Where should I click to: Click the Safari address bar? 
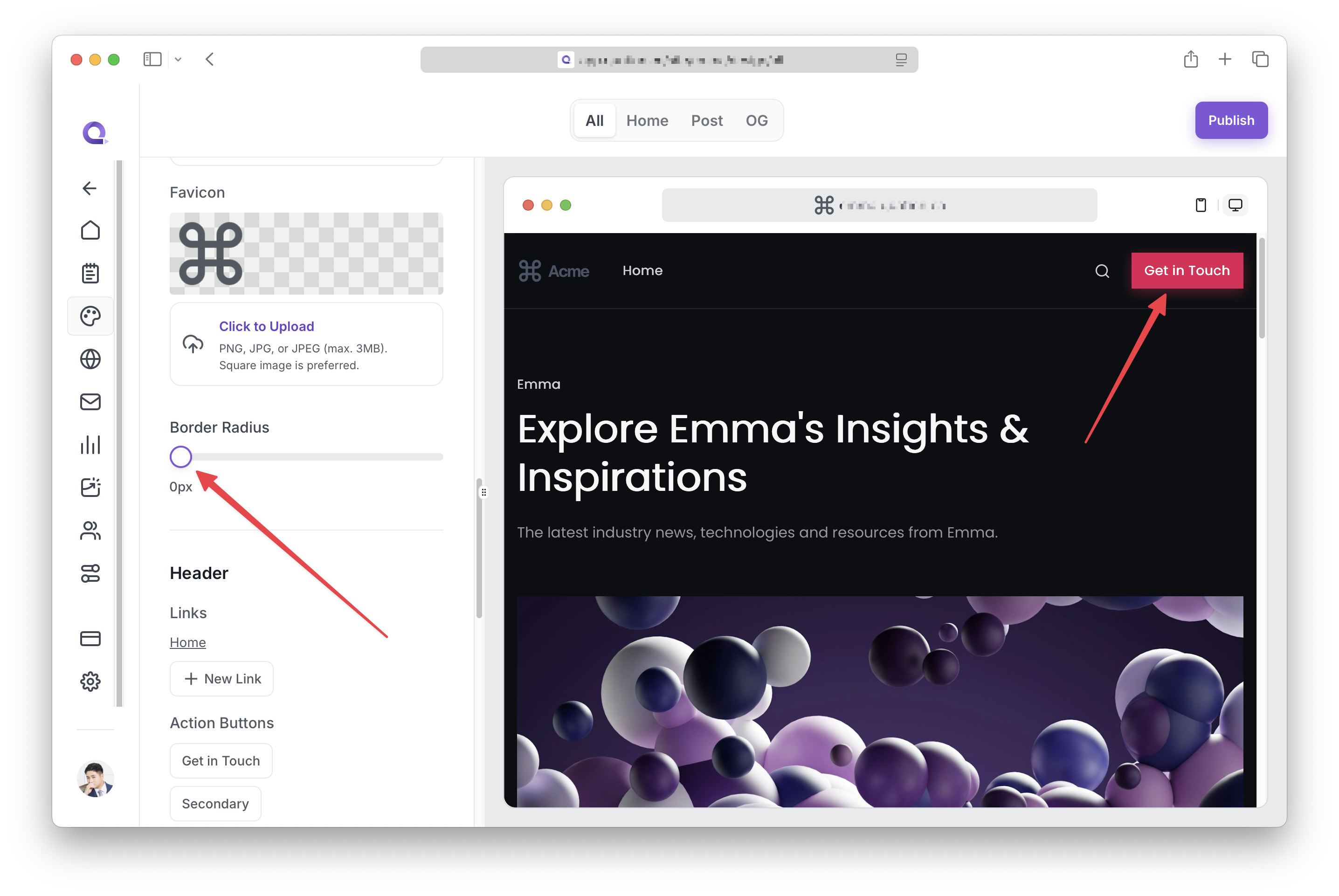coord(669,59)
